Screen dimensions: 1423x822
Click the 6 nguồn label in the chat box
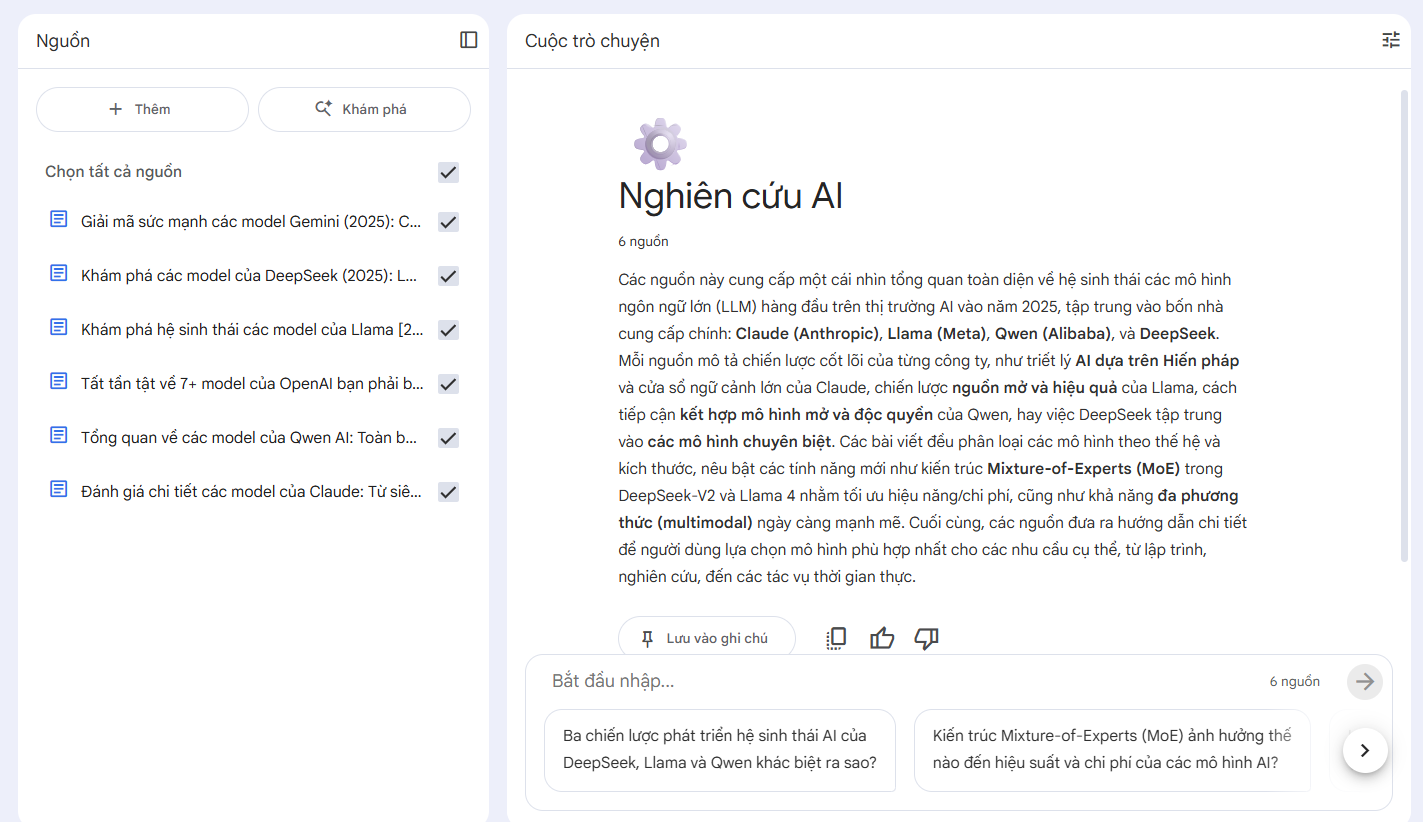1296,681
